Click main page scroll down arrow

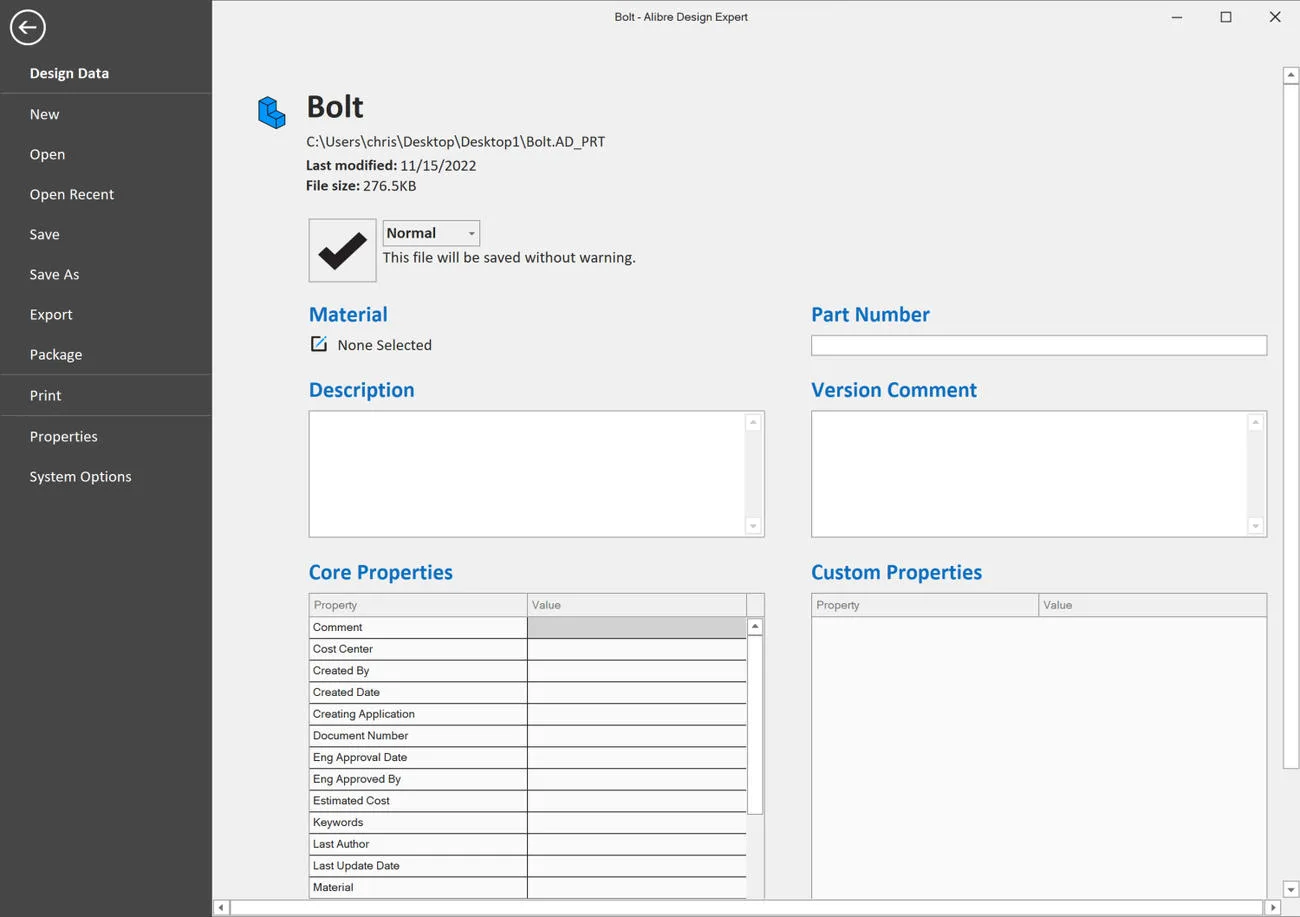1291,889
